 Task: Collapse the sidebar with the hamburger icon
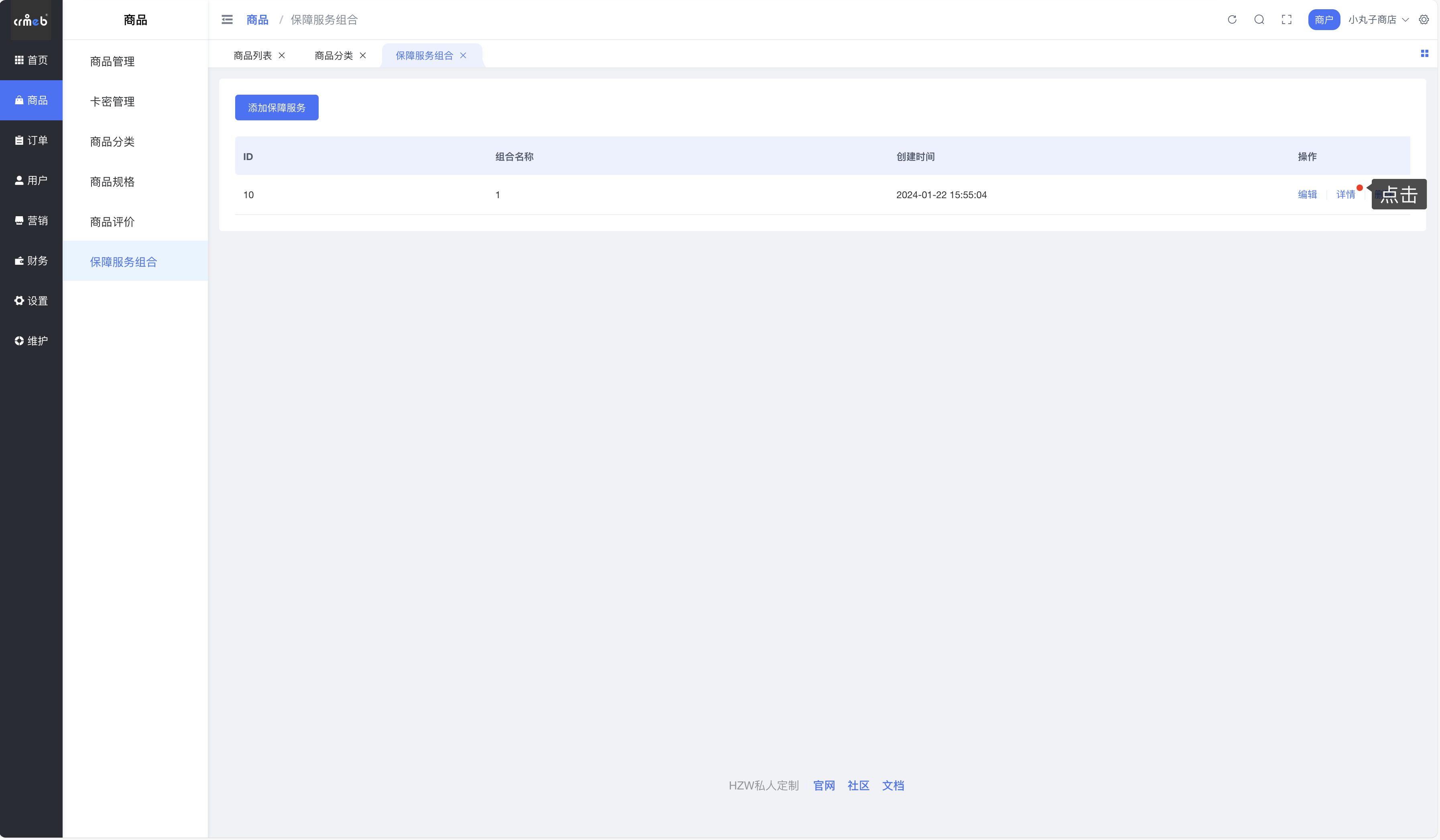click(x=227, y=19)
